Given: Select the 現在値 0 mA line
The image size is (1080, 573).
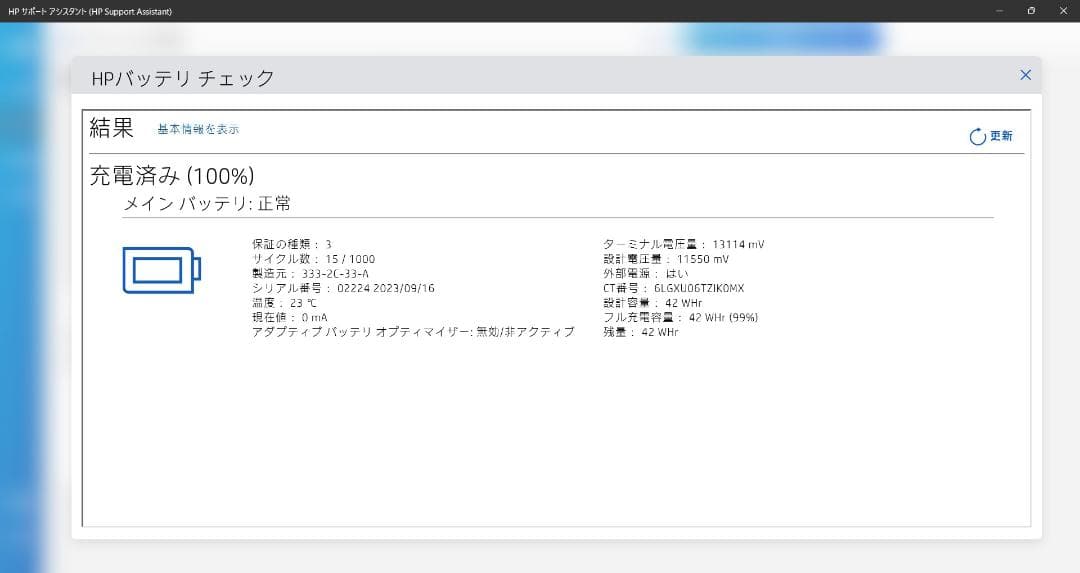Looking at the screenshot, I should point(290,317).
